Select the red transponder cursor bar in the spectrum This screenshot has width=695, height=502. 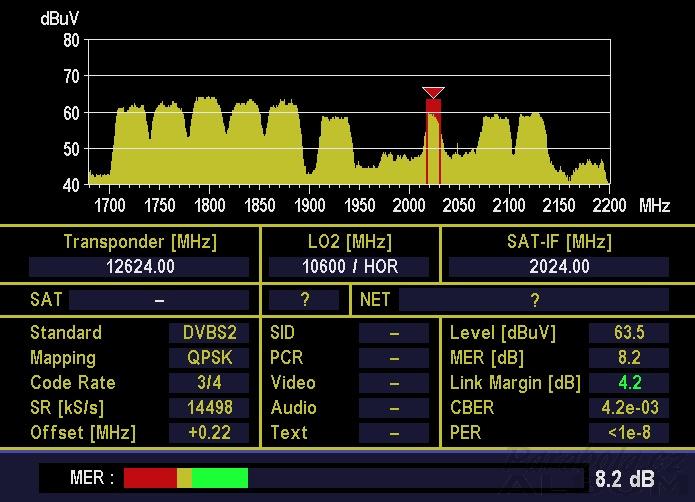click(x=433, y=140)
